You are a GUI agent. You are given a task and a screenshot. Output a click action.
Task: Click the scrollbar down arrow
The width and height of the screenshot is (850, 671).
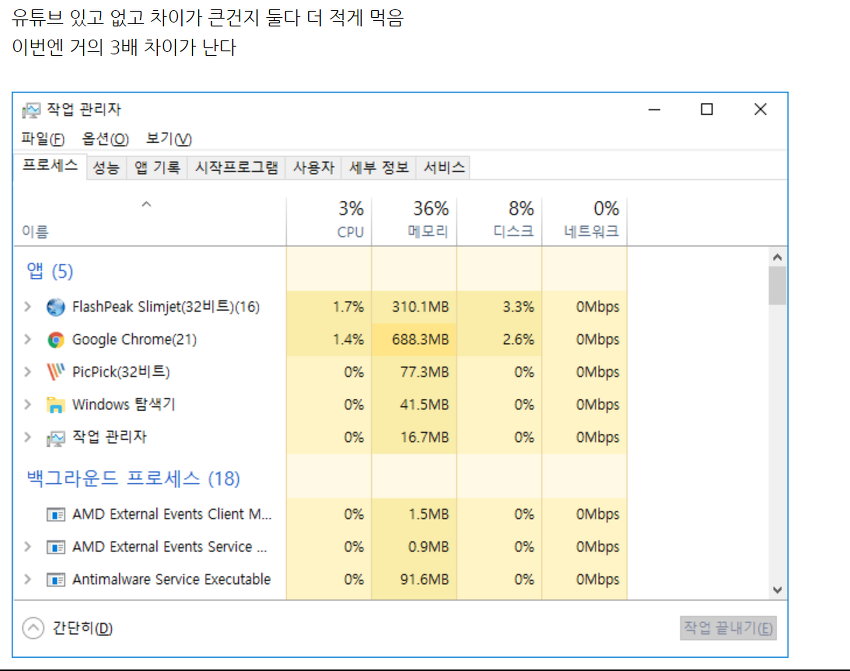777,590
